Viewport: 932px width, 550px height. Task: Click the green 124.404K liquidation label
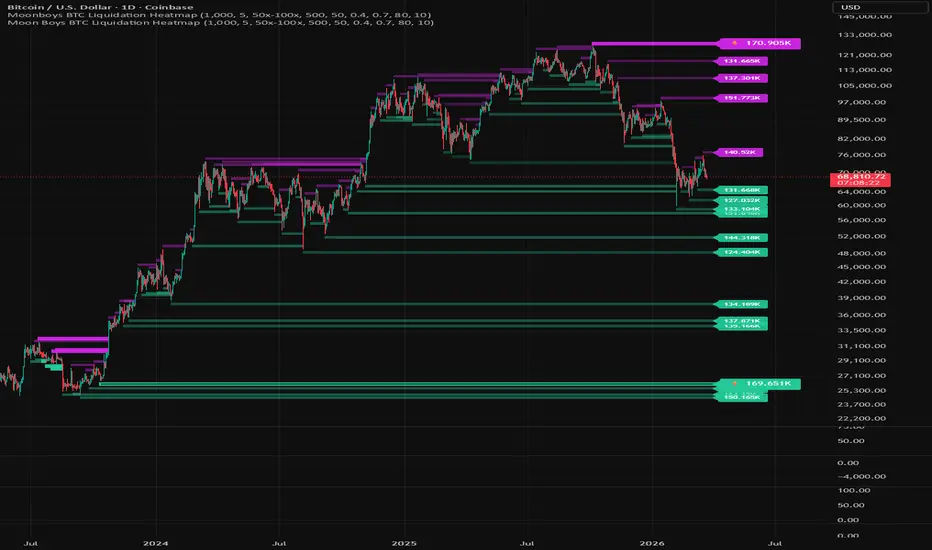pos(742,253)
